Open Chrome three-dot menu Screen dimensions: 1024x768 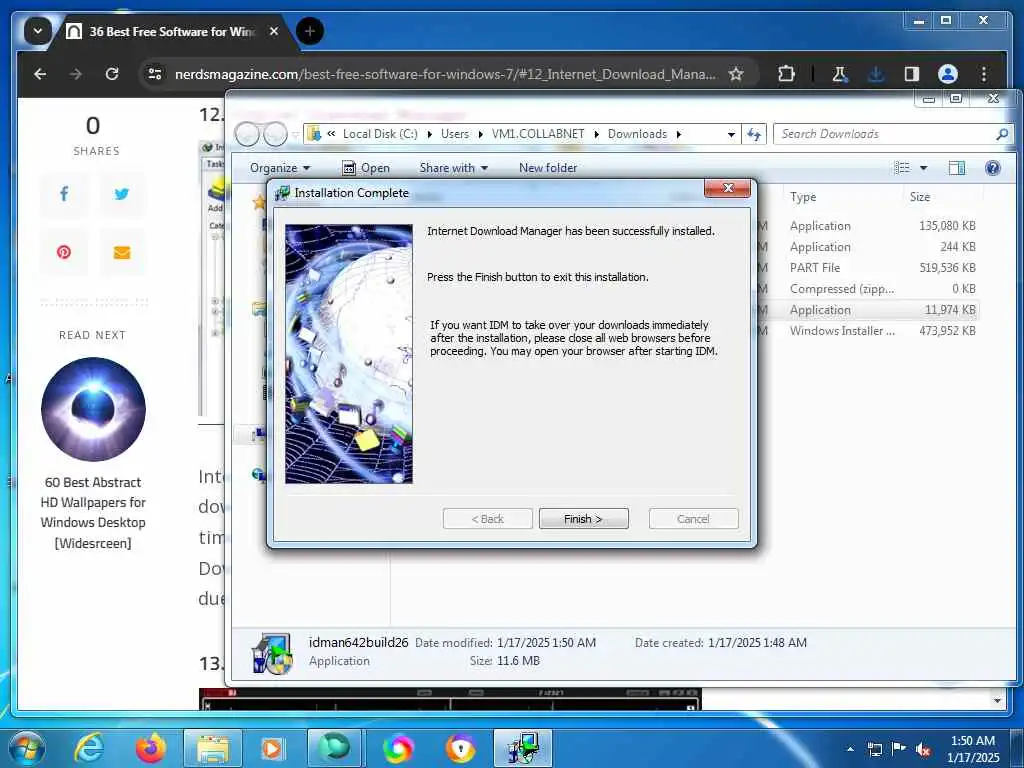coord(984,74)
